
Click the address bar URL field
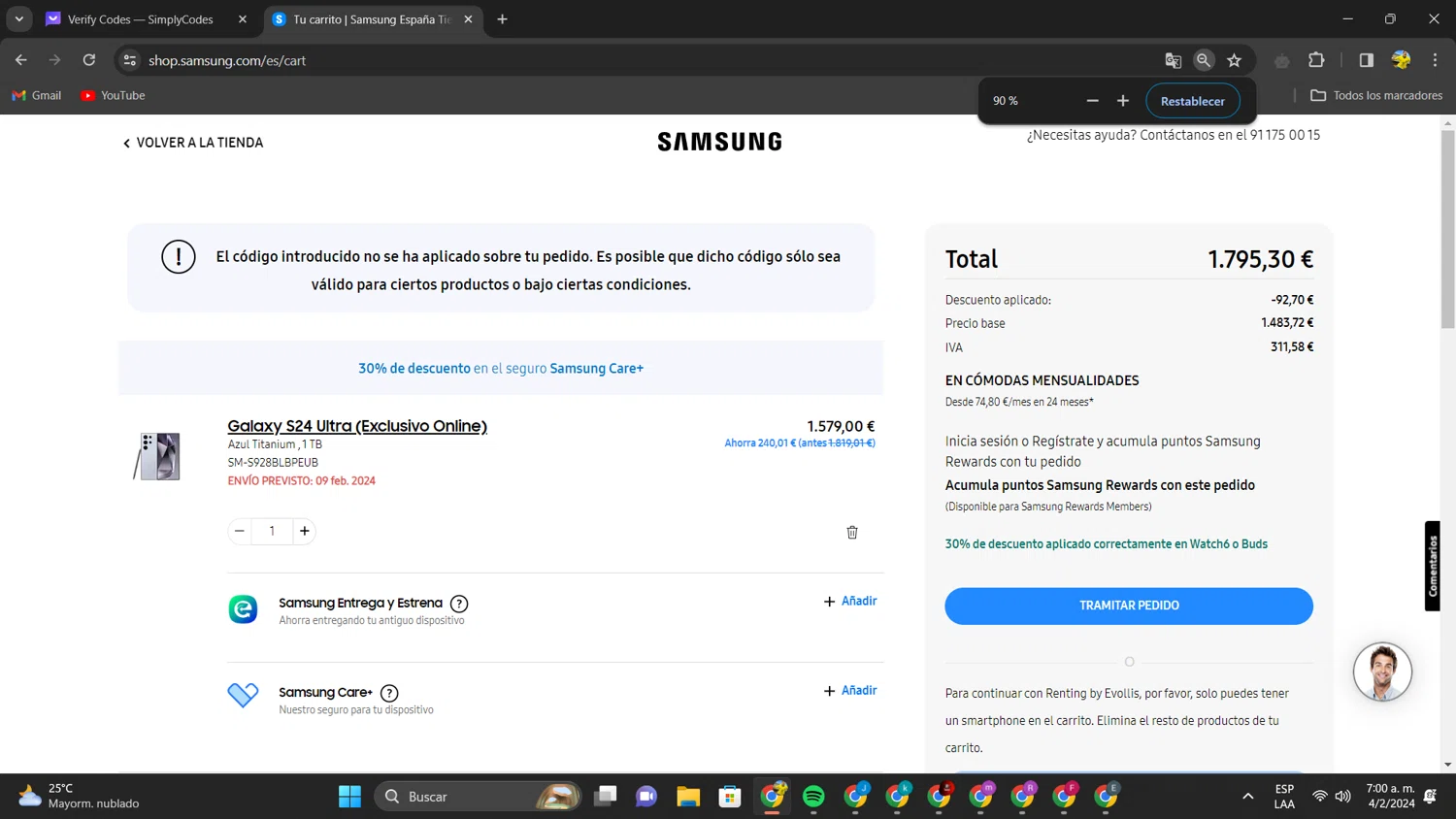point(641,60)
